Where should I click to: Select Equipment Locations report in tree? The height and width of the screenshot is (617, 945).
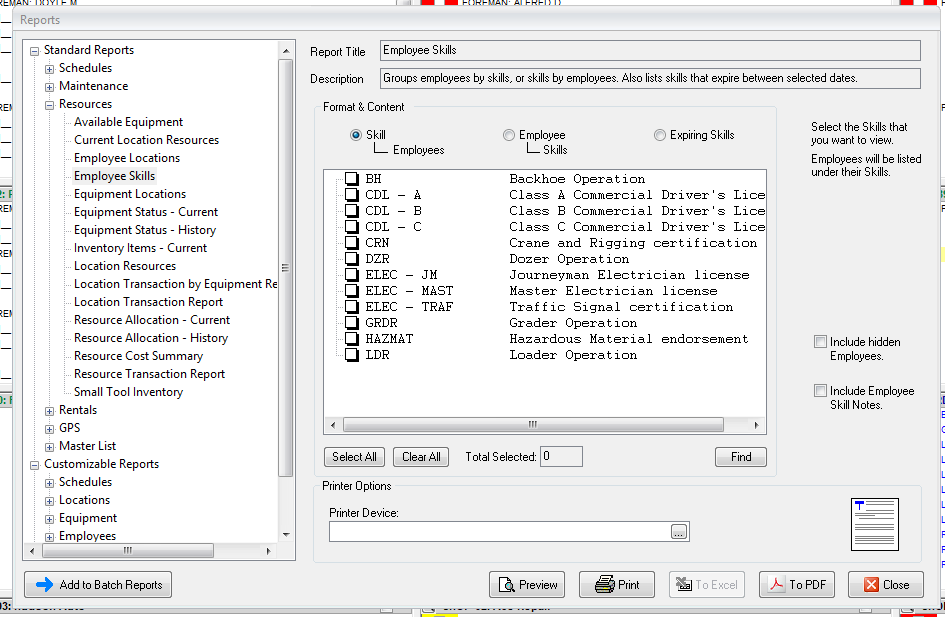click(x=130, y=194)
